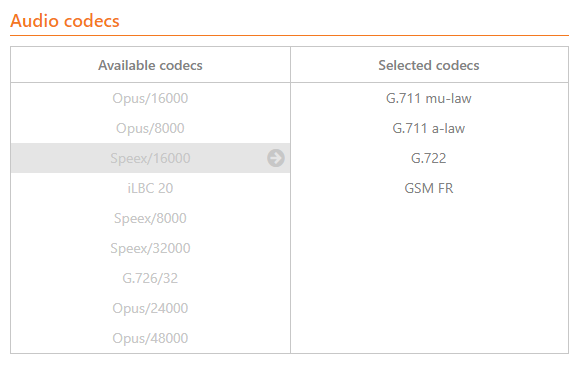Choose the Speex/16000 codec row
This screenshot has height=369, width=577.
[150, 158]
